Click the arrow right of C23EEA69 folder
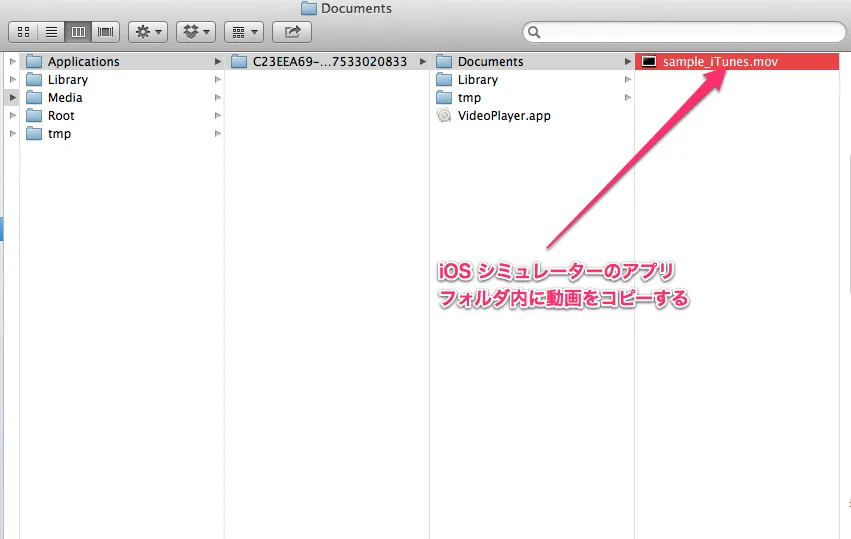 [x=423, y=61]
